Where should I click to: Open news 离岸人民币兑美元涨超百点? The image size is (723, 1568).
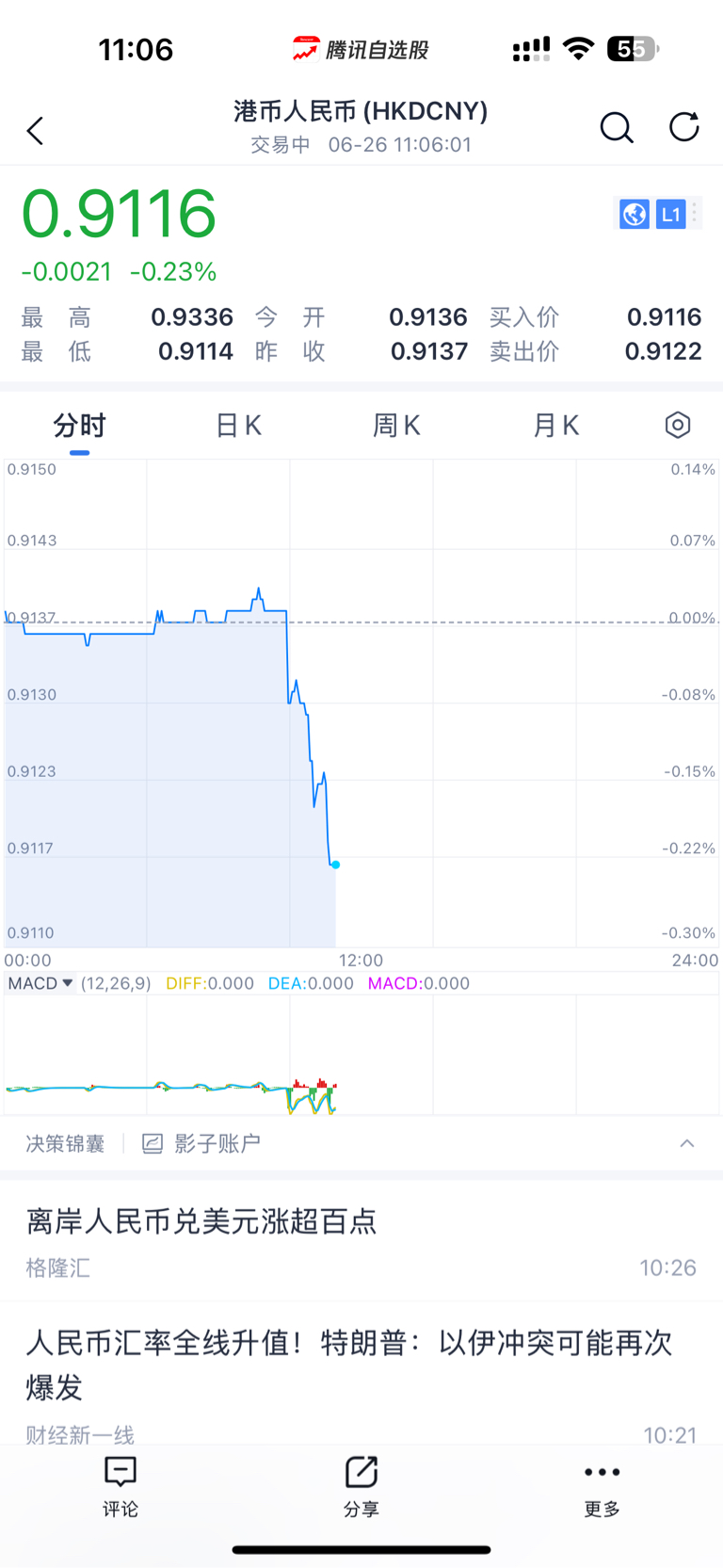pyautogui.click(x=201, y=1221)
